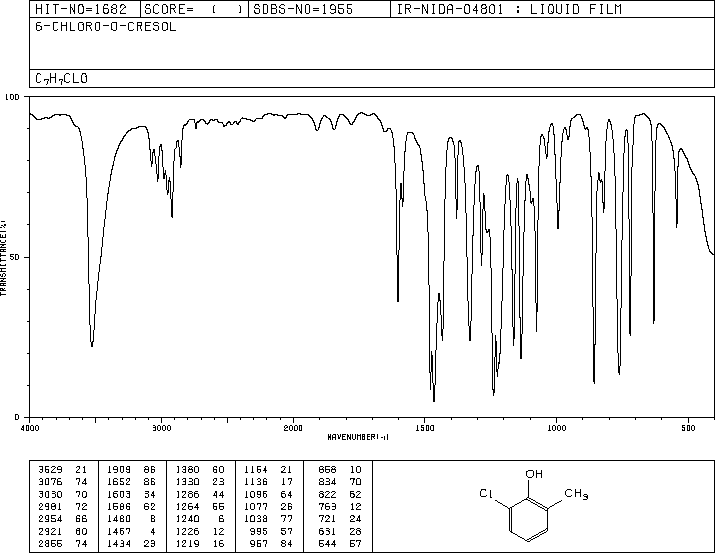This screenshot has height=553, width=715.
Task: Click the 1000 x-axis tick label
Action: (x=556, y=428)
